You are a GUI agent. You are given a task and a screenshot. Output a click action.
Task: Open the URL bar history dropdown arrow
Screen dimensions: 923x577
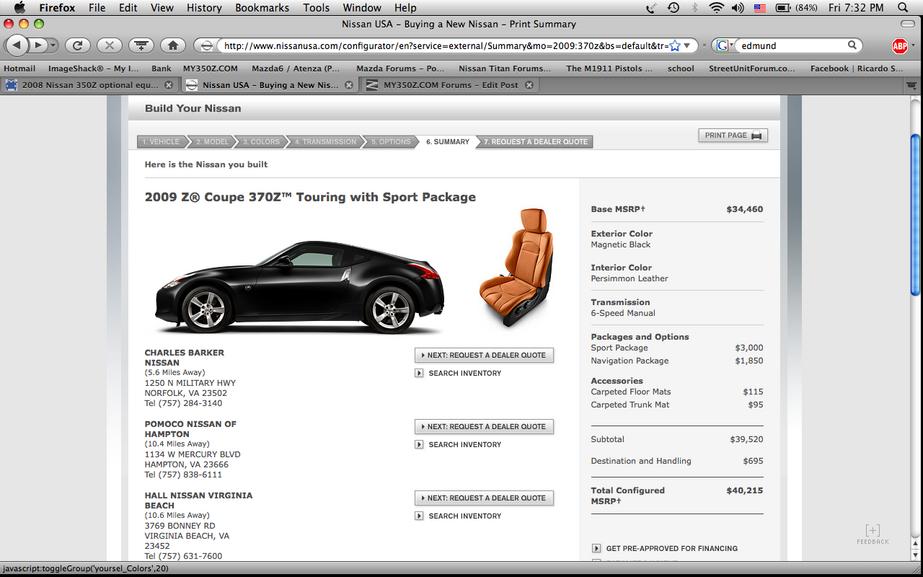(687, 45)
